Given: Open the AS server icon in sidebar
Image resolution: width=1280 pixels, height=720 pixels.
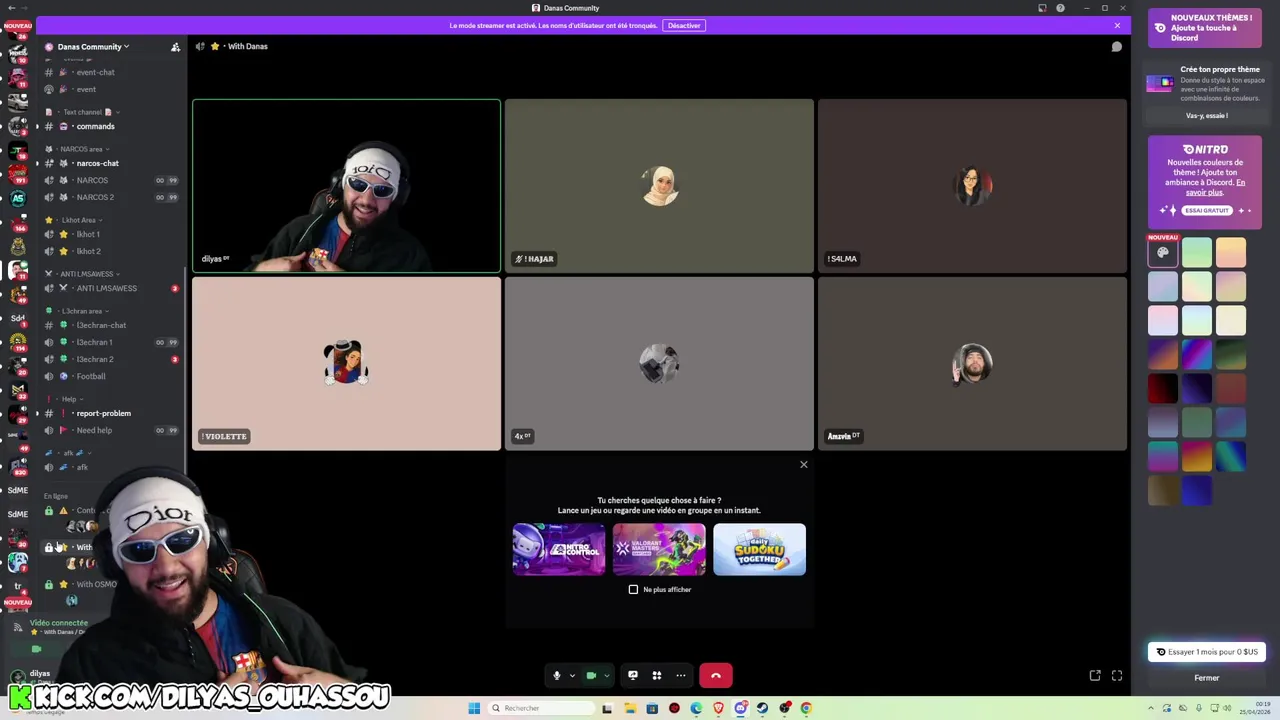Looking at the screenshot, I should pos(17,198).
